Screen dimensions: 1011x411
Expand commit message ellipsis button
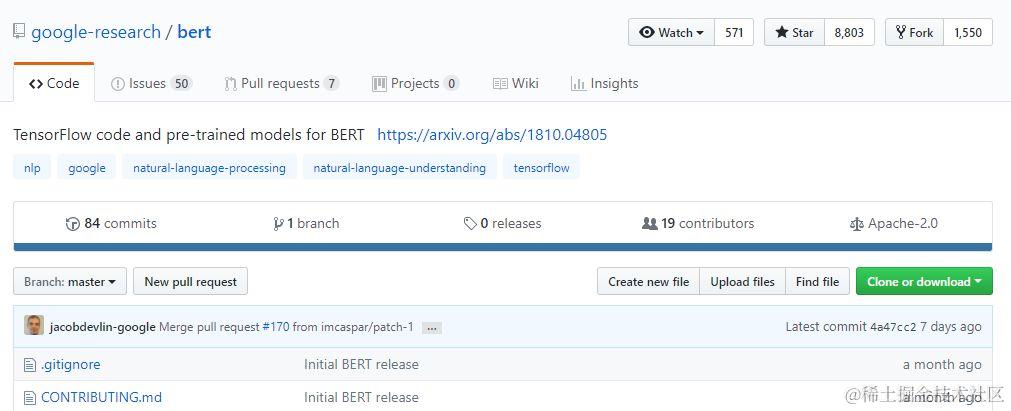[x=432, y=328]
